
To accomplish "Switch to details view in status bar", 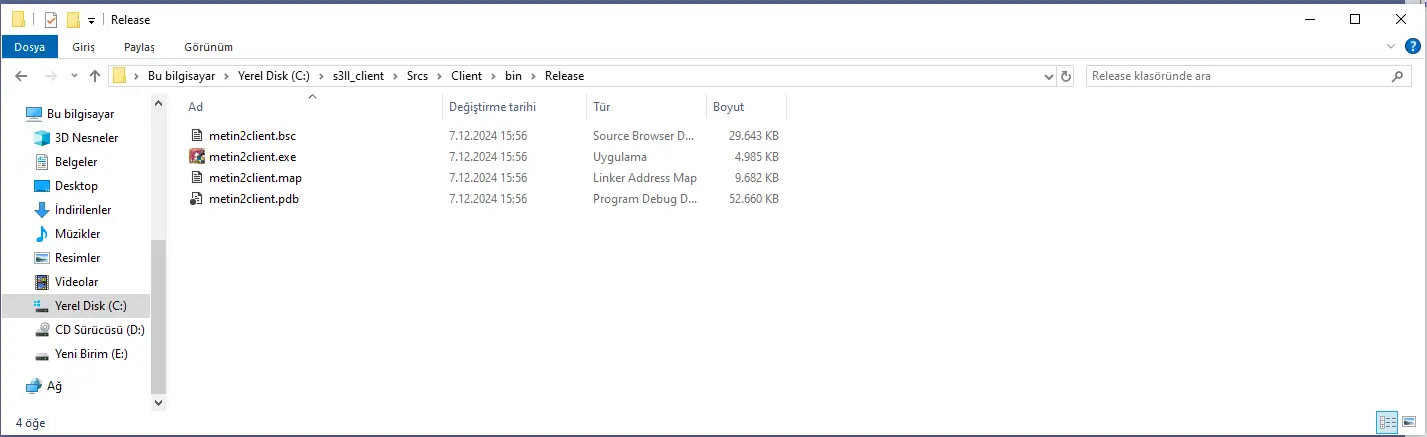I will [1388, 423].
